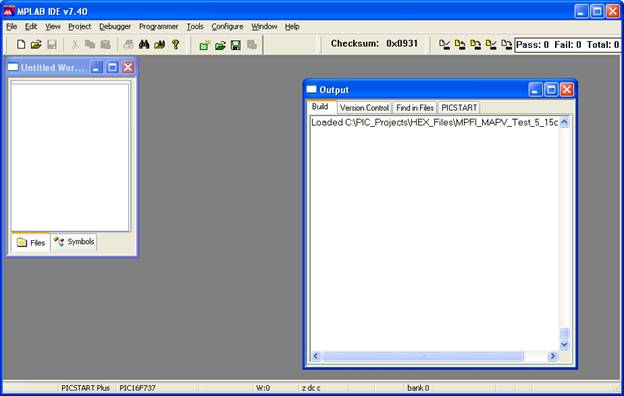Open the Debugger menu
The image size is (624, 396).
click(115, 26)
